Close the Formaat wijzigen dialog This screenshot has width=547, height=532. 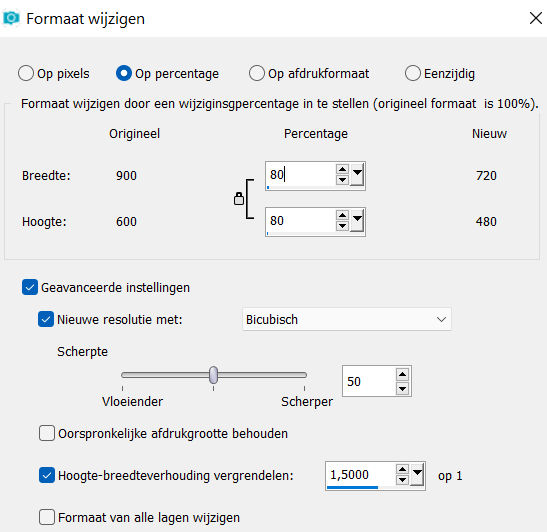(535, 18)
